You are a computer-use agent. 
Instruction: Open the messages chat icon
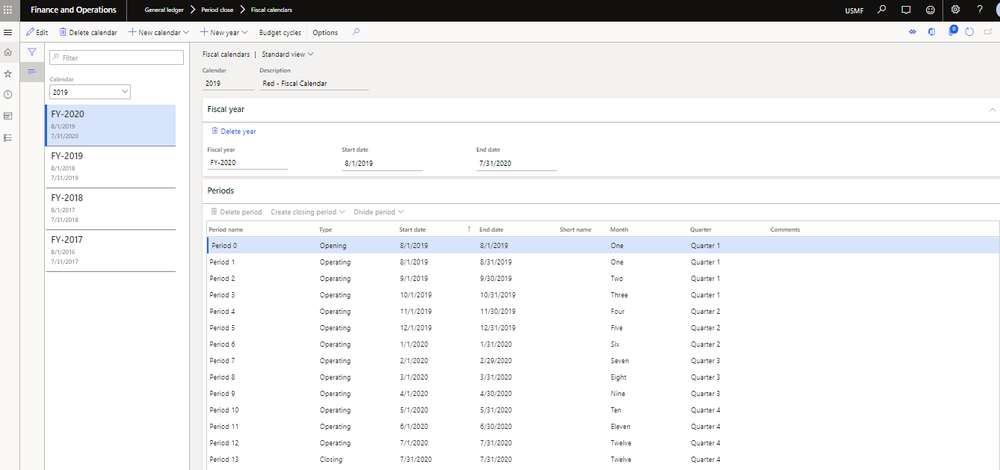(906, 10)
